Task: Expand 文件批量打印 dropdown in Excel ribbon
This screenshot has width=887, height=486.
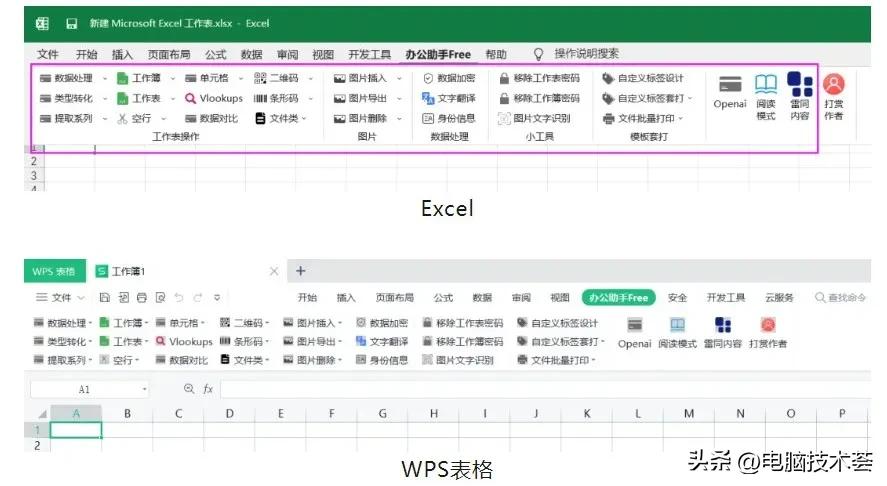Action: [681, 118]
